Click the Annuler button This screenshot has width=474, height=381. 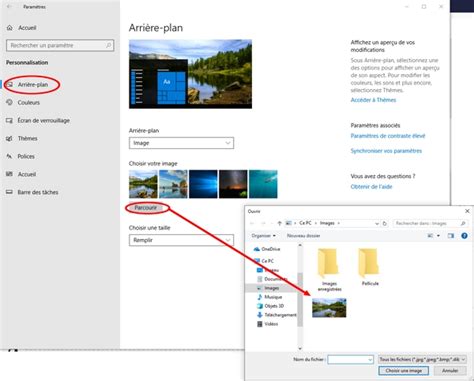pos(450,371)
